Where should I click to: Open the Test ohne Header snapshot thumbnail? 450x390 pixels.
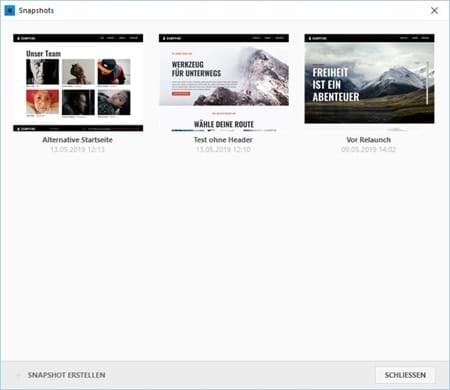point(224,83)
